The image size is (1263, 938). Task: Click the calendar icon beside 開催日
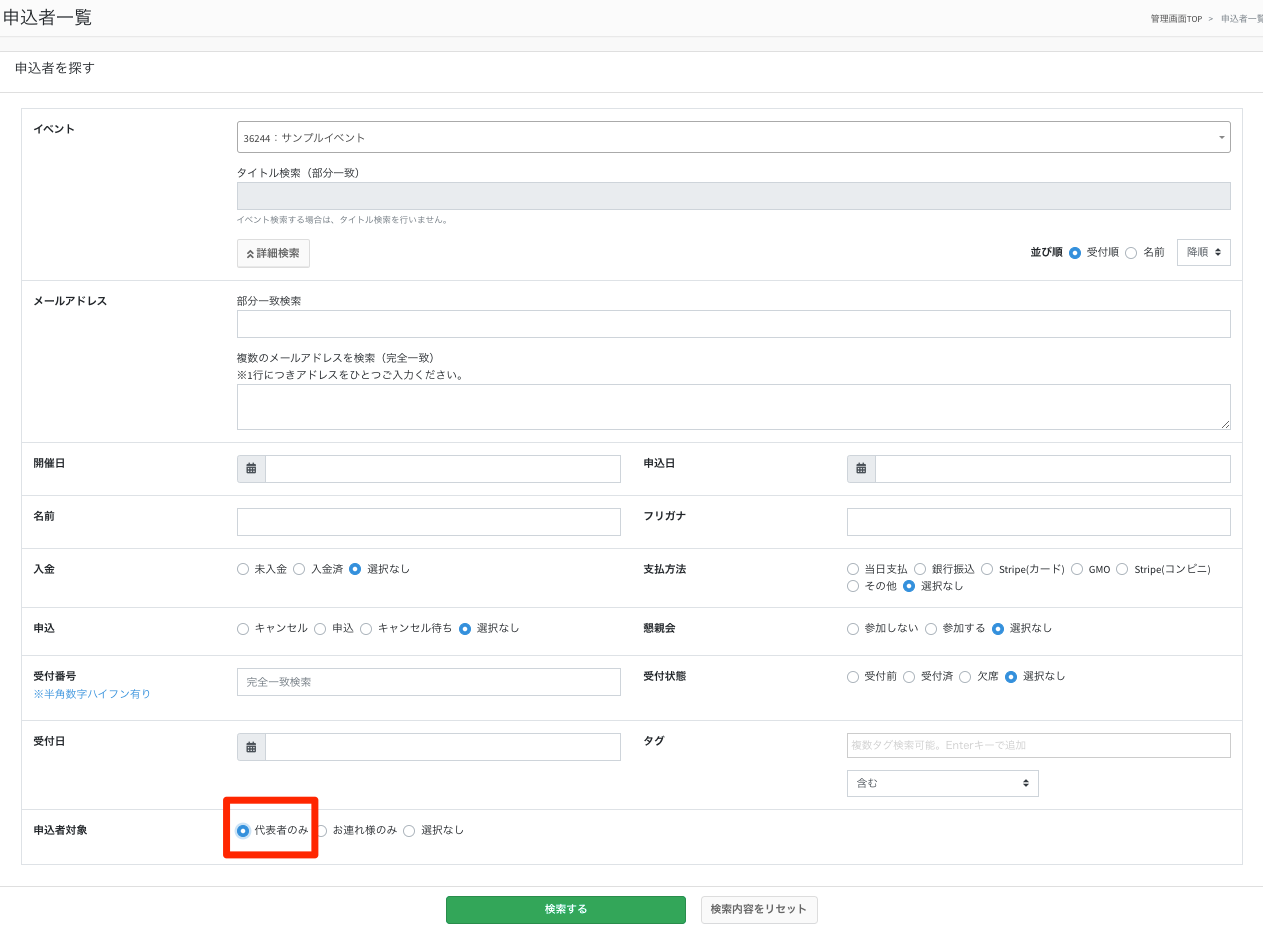(x=251, y=469)
